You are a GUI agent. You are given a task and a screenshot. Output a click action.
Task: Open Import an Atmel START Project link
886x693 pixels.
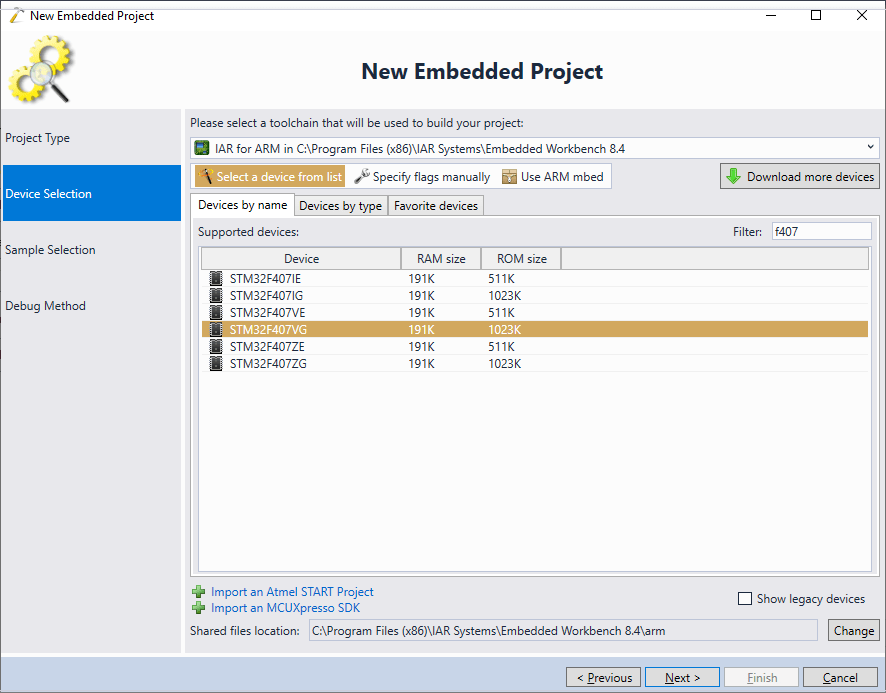[x=292, y=592]
